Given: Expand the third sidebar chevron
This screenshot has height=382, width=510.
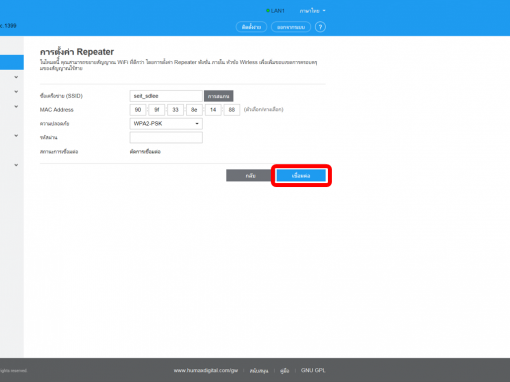Looking at the screenshot, I should click(16, 107).
